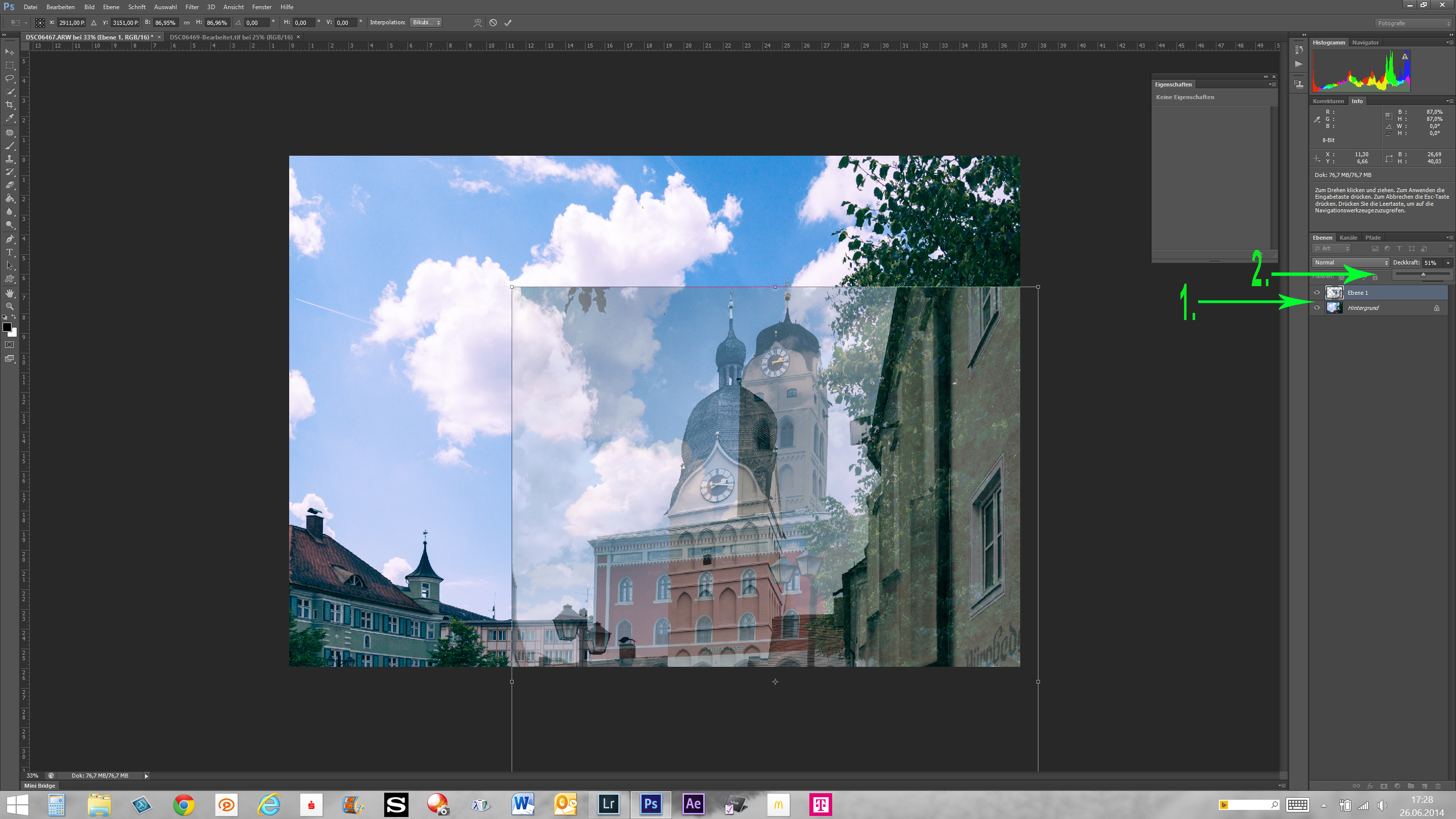Select the Pen tool
Image resolution: width=1456 pixels, height=819 pixels.
pos(10,239)
